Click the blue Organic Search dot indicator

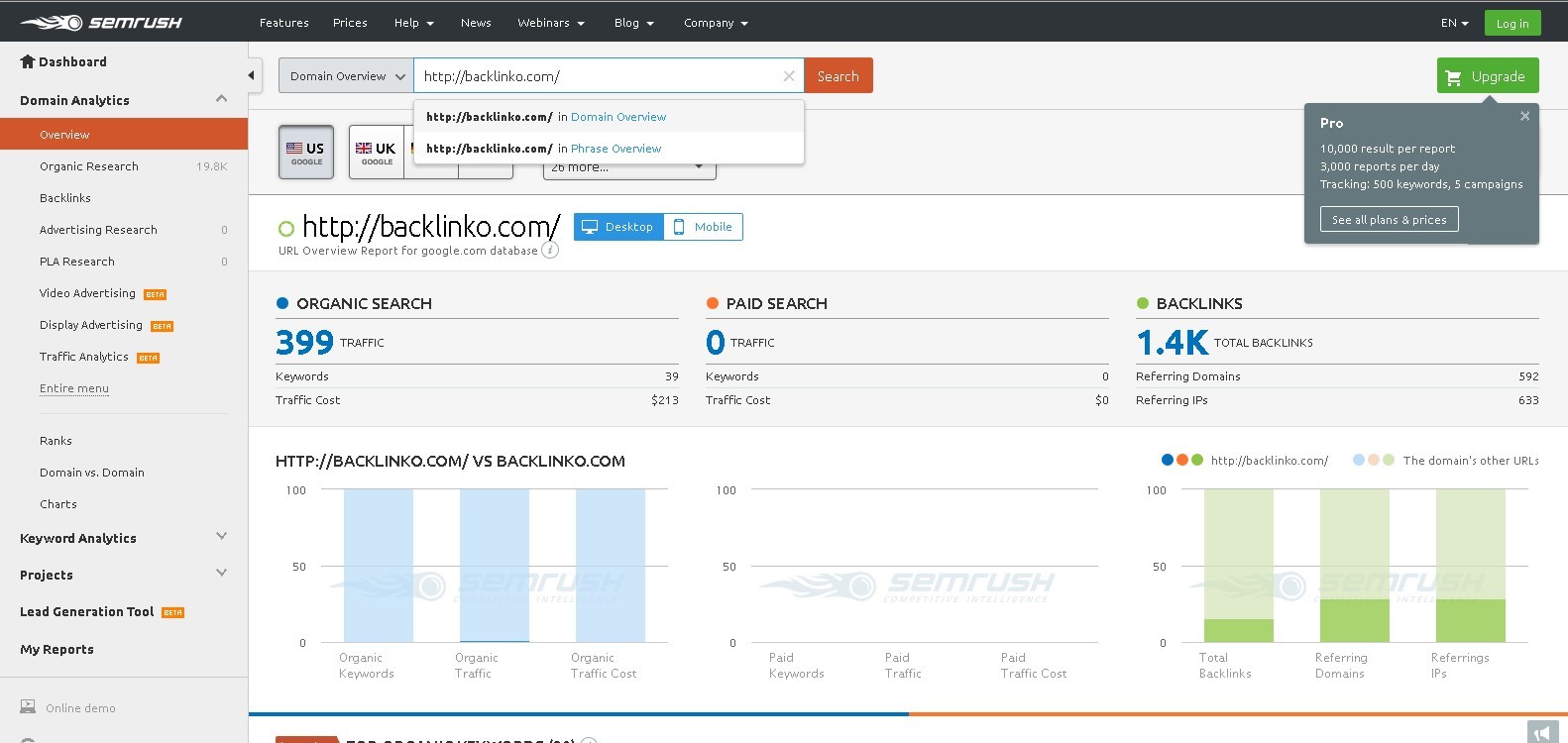[x=282, y=303]
